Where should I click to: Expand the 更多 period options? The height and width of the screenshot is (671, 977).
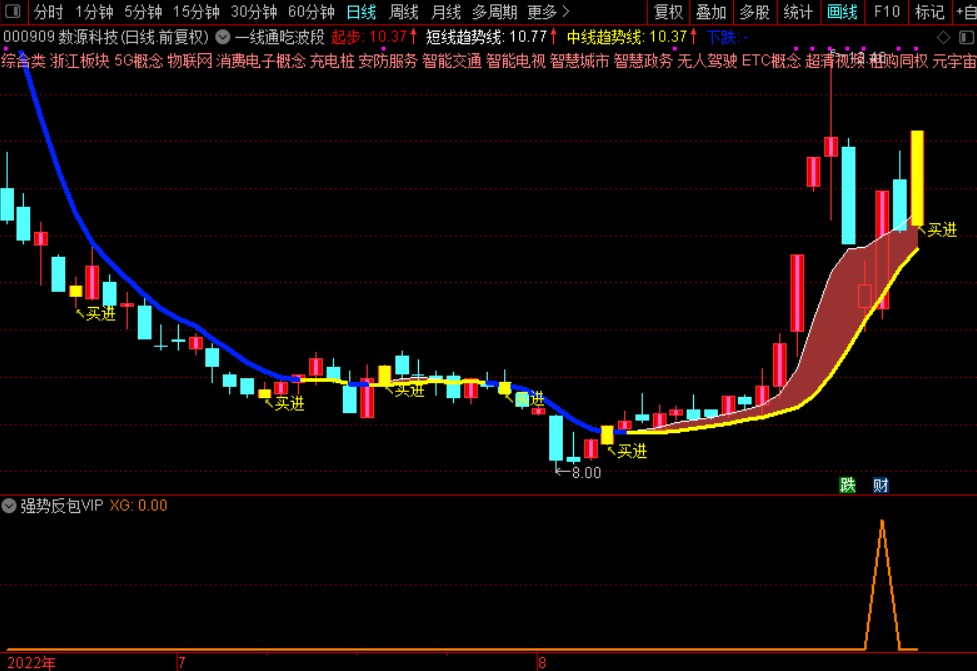(x=548, y=12)
